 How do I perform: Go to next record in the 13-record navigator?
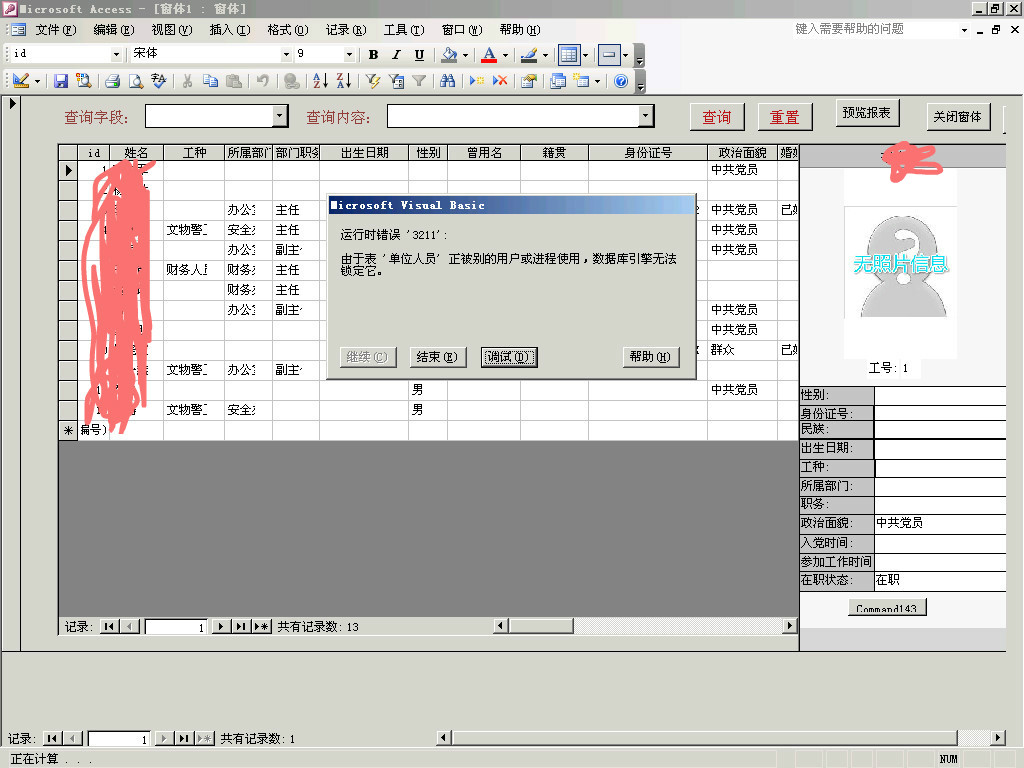pyautogui.click(x=220, y=627)
